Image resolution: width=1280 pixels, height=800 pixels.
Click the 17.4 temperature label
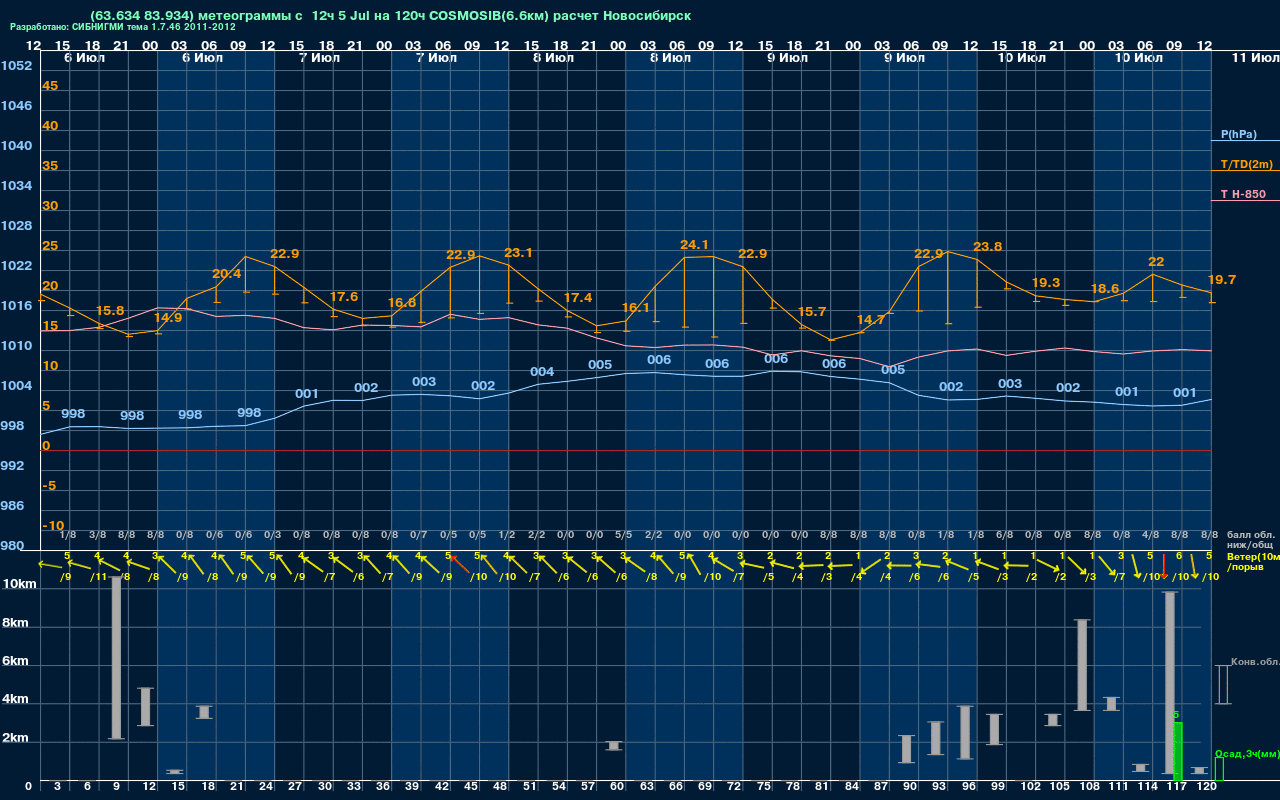(x=577, y=298)
